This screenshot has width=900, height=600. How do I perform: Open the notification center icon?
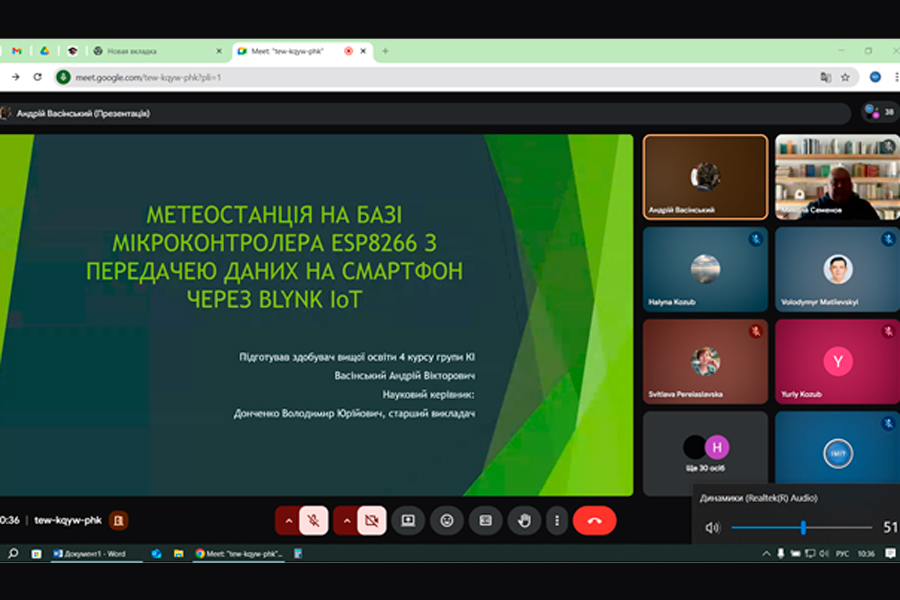[x=890, y=553]
